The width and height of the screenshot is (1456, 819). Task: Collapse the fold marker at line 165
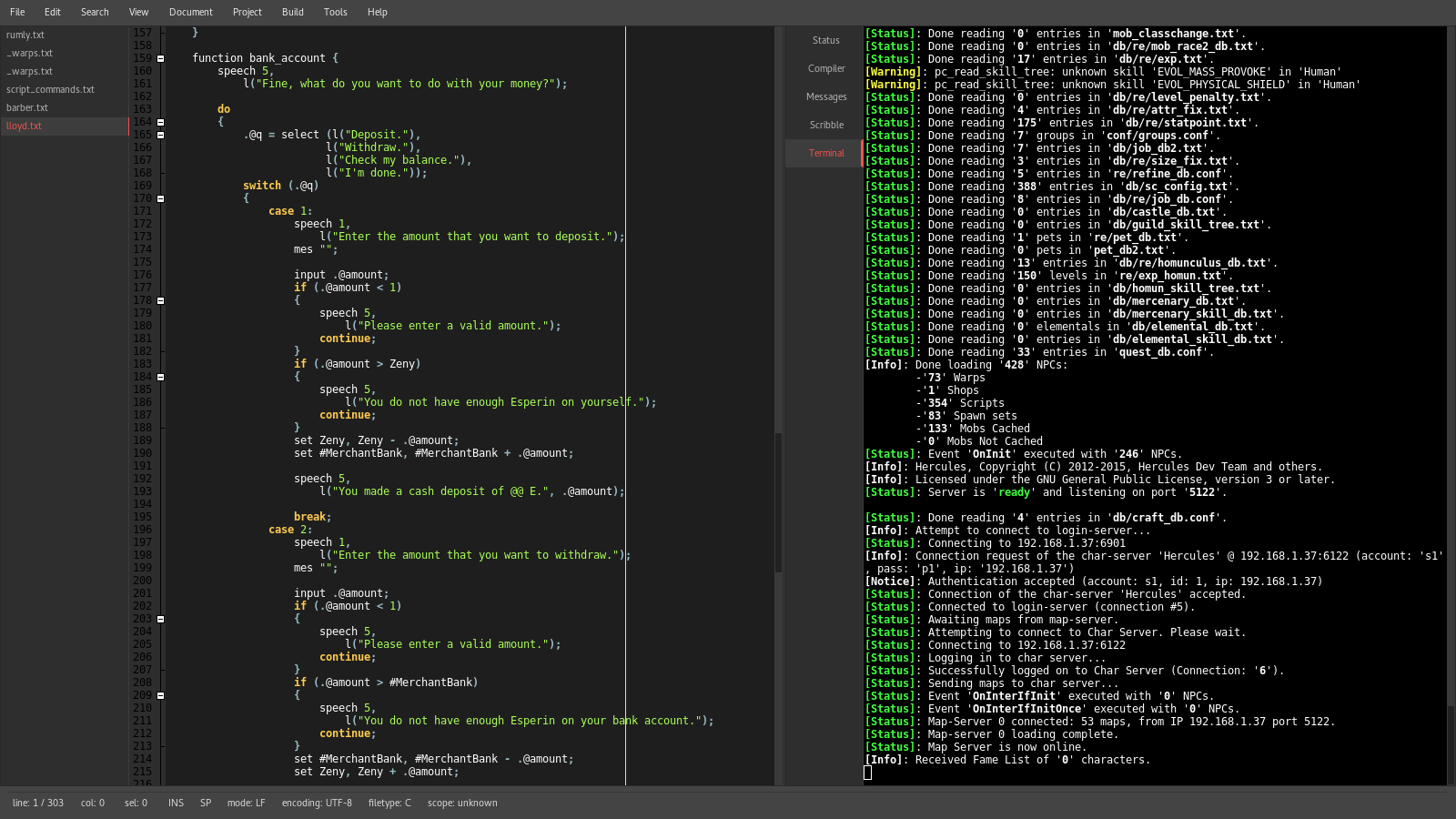coord(161,135)
